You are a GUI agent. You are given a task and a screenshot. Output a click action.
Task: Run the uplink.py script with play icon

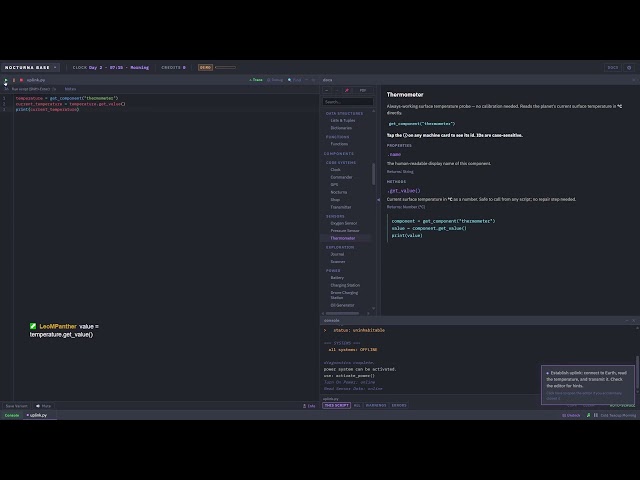point(6,80)
